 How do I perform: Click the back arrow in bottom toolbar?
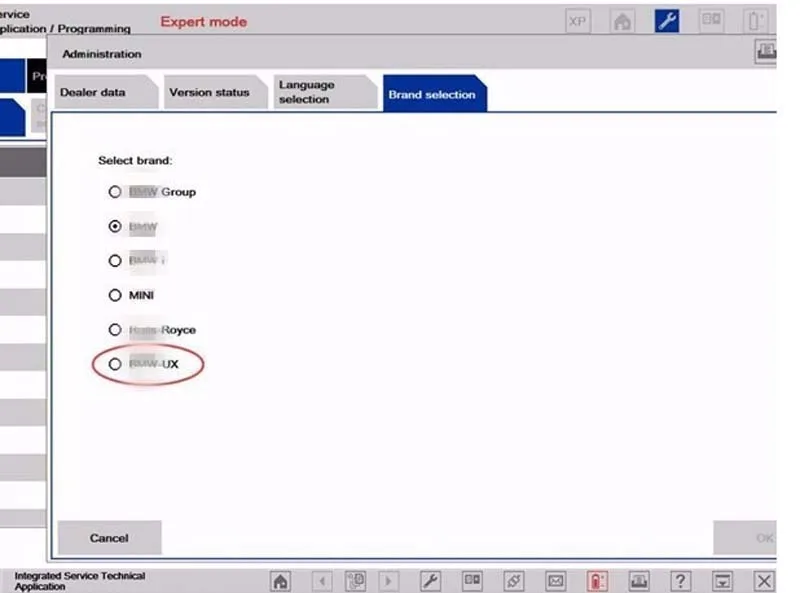[x=321, y=581]
